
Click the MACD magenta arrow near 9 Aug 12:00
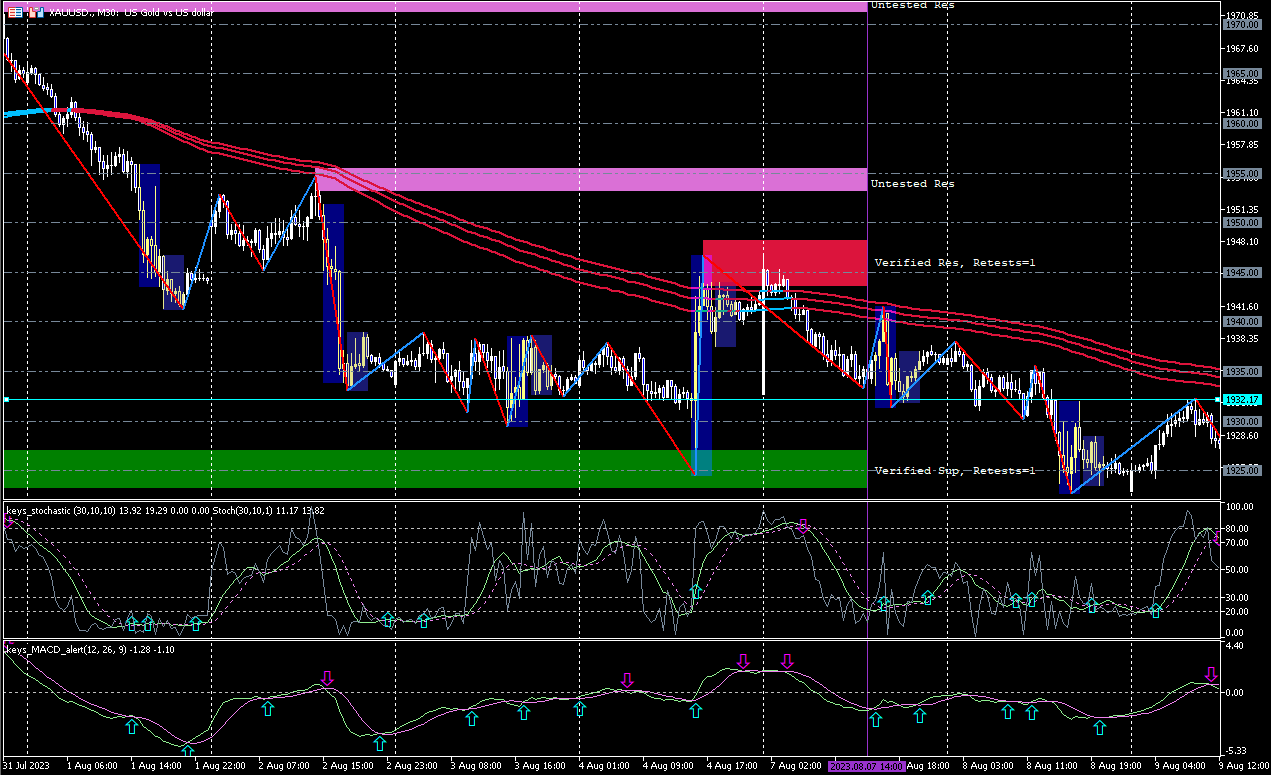pos(1211,674)
